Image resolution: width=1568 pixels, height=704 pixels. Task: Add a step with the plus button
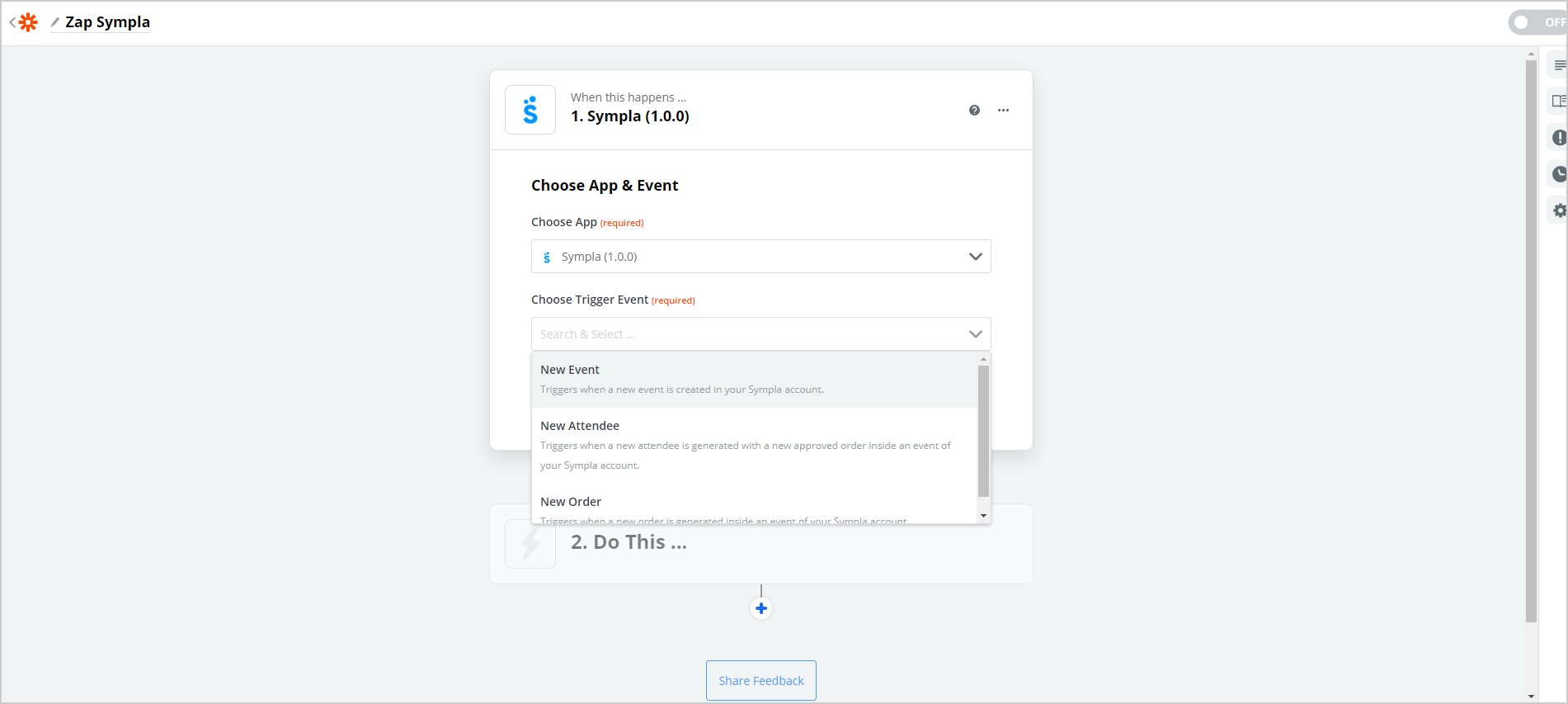point(760,609)
